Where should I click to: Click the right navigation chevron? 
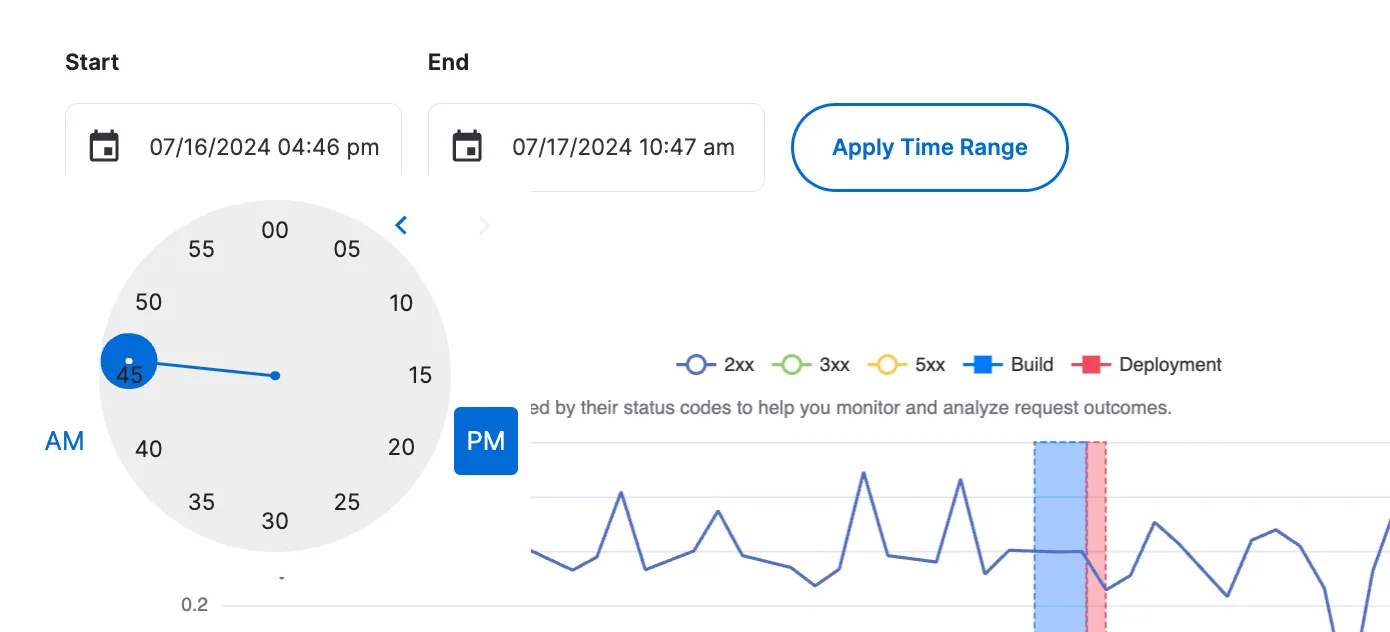[x=483, y=224]
